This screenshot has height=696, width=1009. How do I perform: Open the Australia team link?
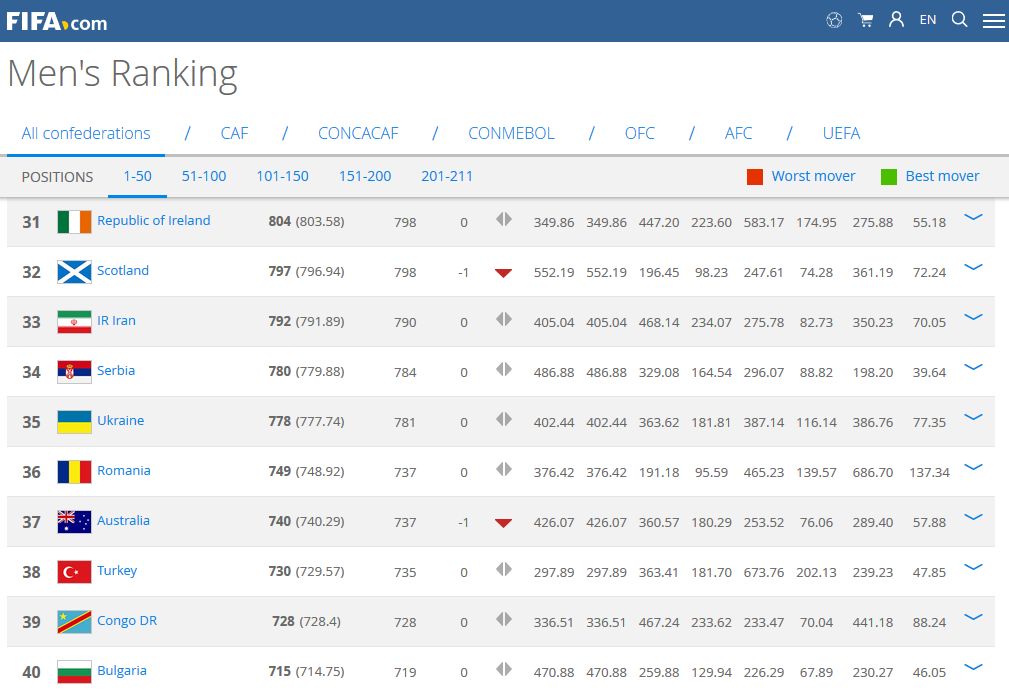pyautogui.click(x=124, y=520)
